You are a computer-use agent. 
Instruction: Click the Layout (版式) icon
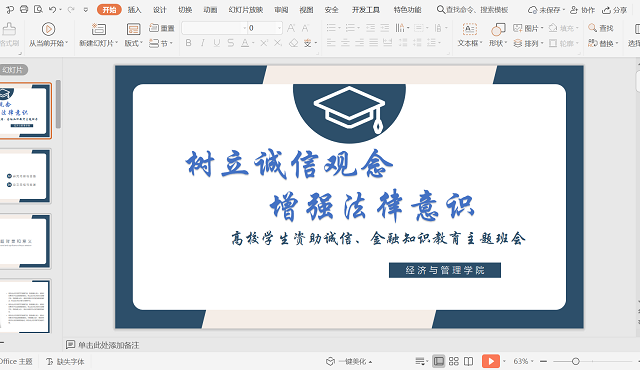(133, 29)
